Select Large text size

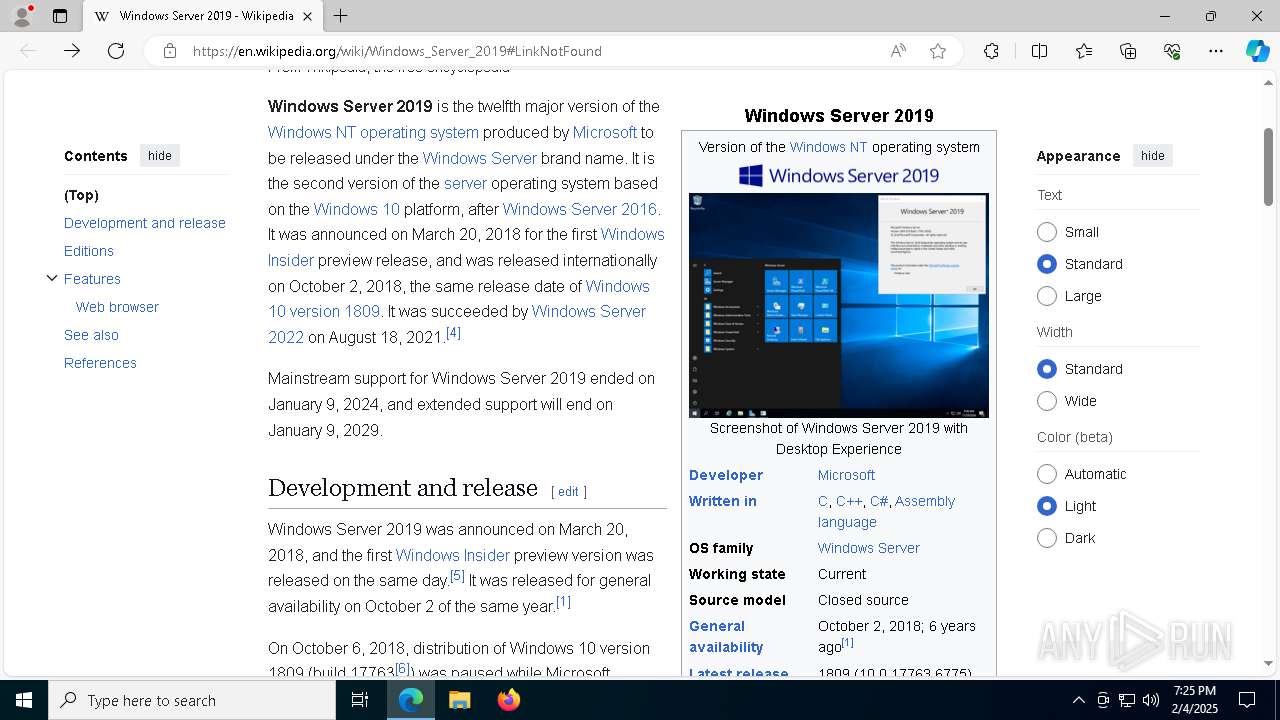[x=1047, y=296]
